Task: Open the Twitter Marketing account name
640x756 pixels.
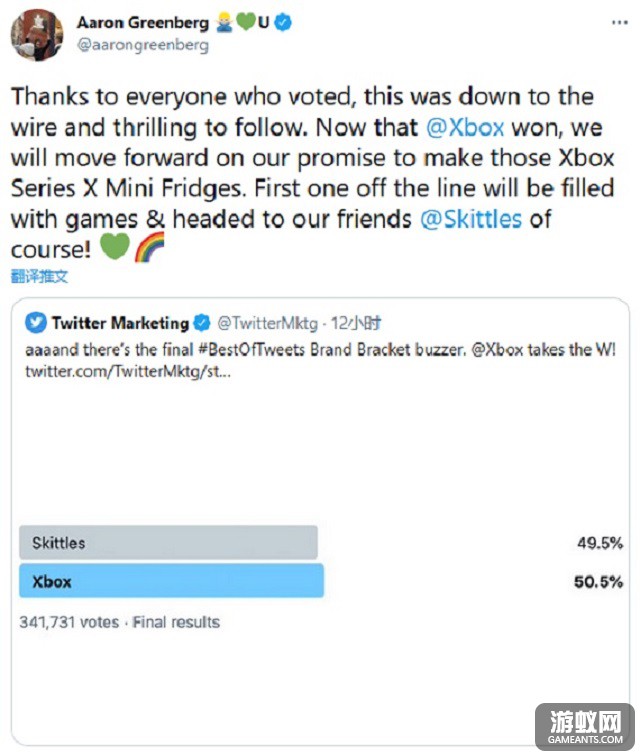Action: 120,323
